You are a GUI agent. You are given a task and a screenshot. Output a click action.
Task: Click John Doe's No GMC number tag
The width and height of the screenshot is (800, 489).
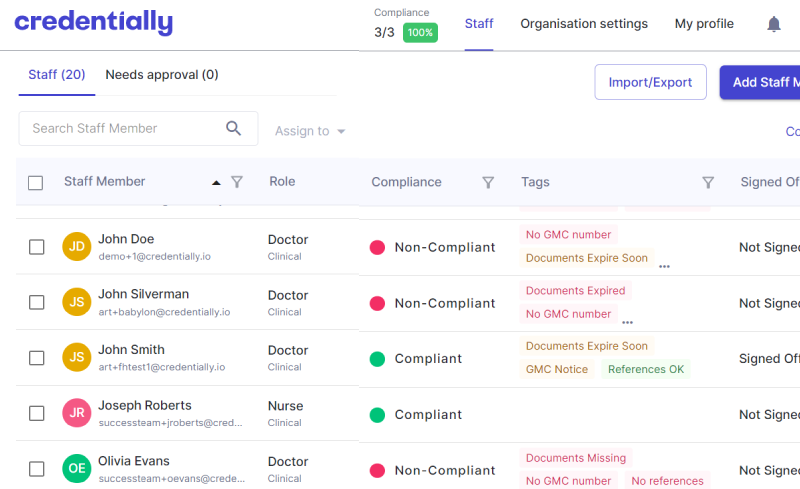[x=568, y=235]
